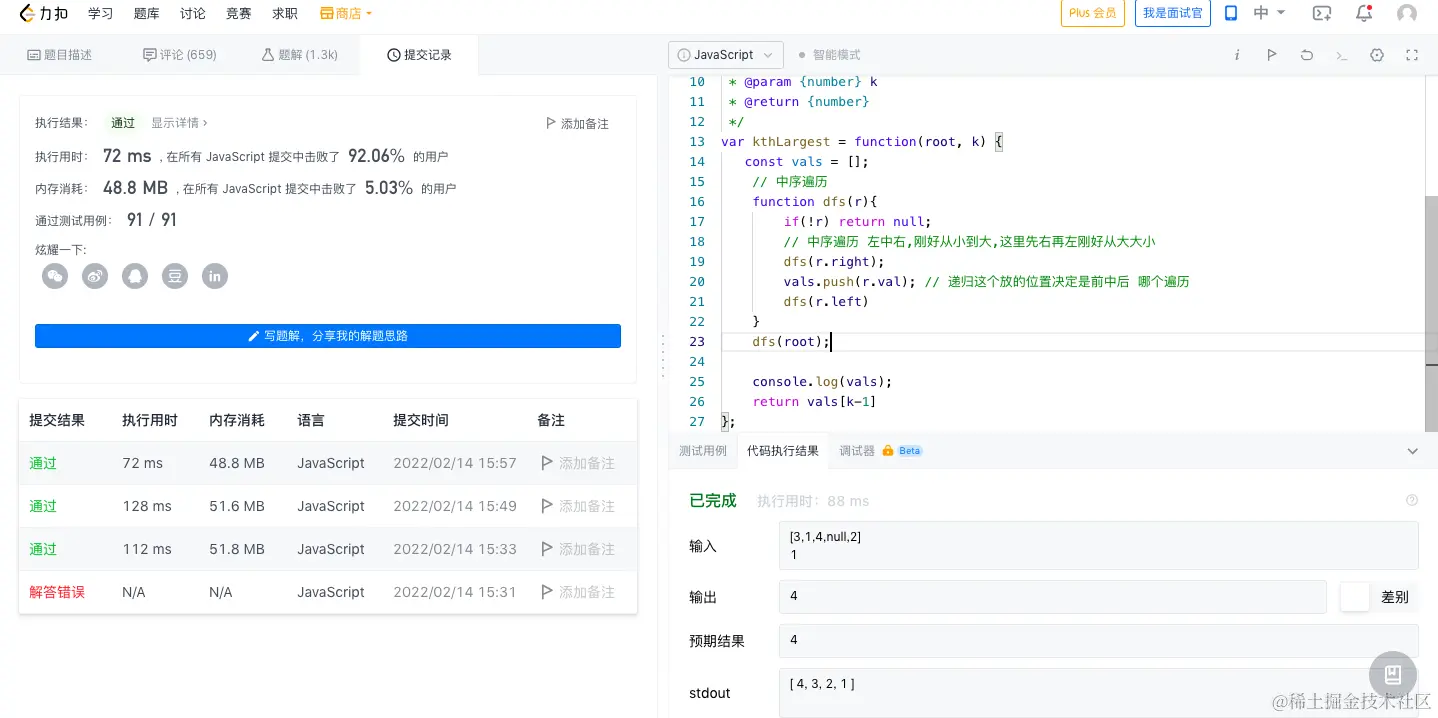Open the JavaScript language dropdown
Screen dimensions: 1438x718
coord(725,55)
